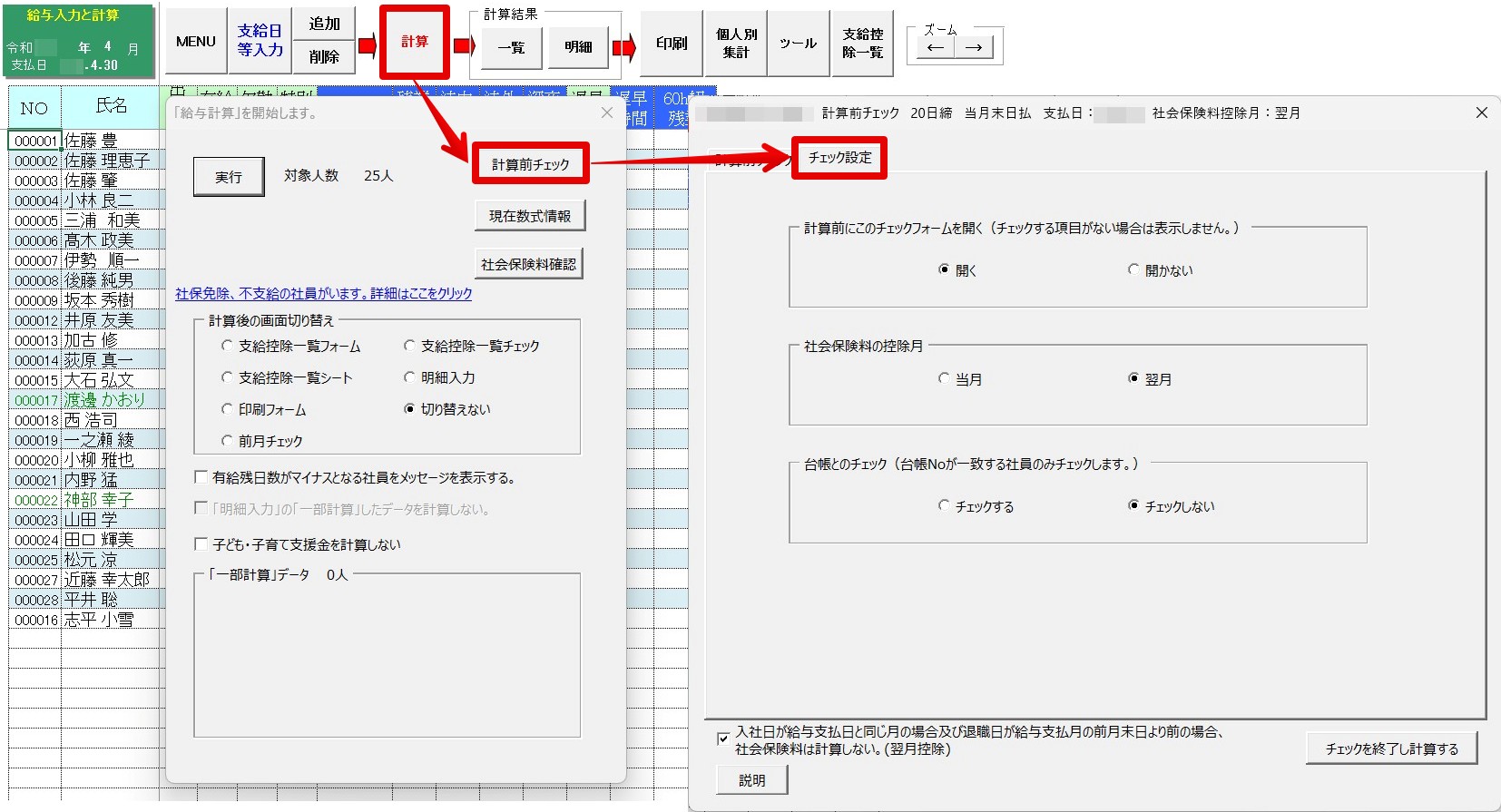Choose the チェックする radio option

(x=944, y=506)
